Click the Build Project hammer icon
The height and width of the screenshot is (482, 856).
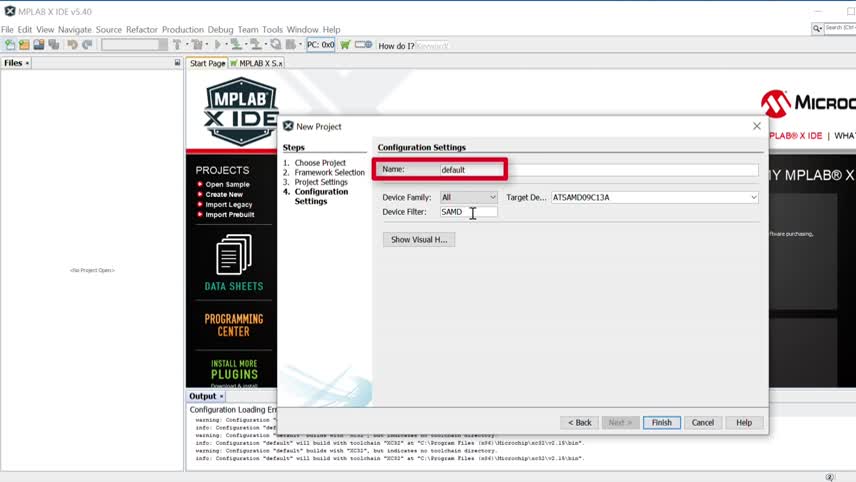coord(177,45)
